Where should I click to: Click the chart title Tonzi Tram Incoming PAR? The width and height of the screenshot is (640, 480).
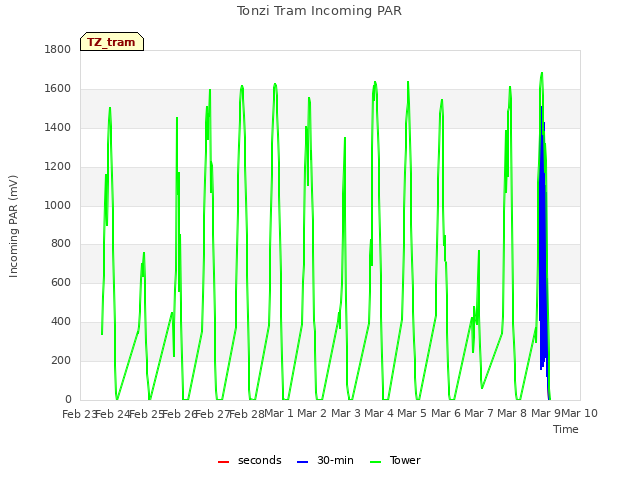tap(319, 11)
